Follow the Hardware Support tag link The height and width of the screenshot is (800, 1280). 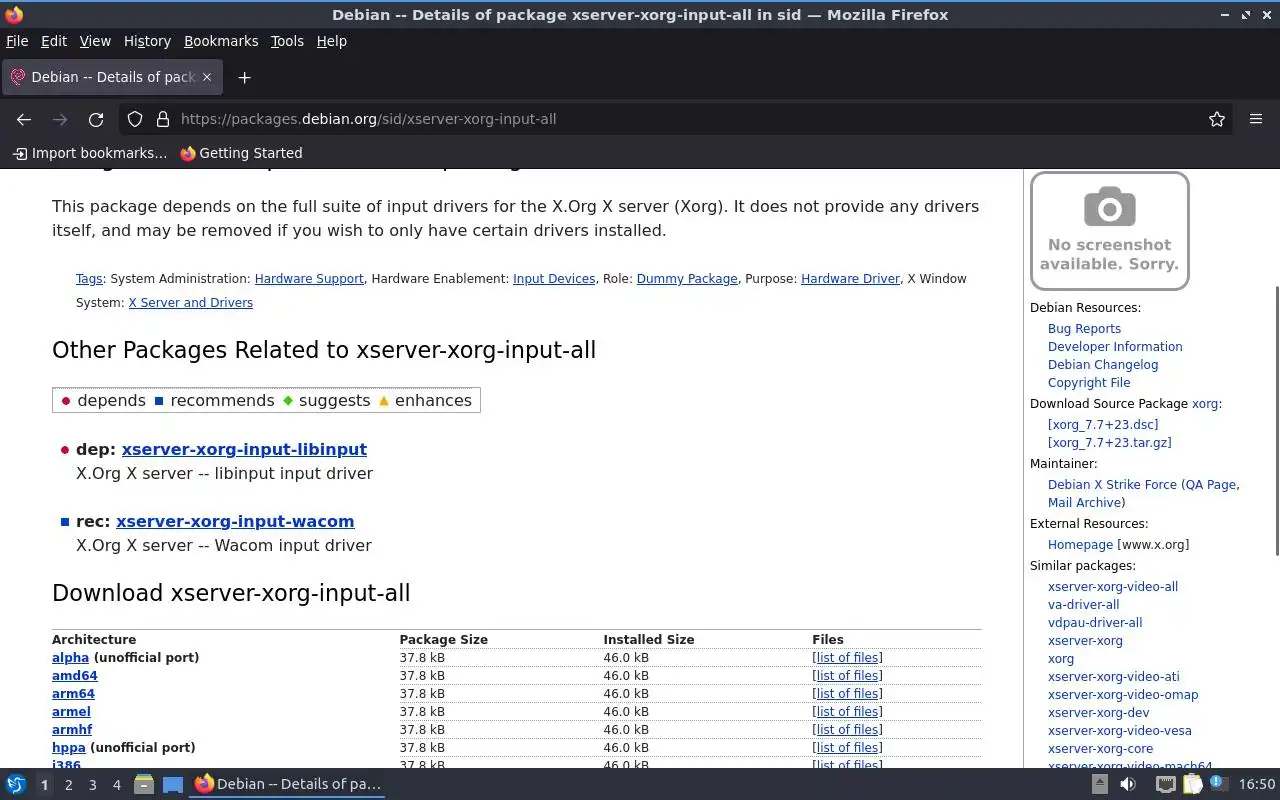point(309,279)
